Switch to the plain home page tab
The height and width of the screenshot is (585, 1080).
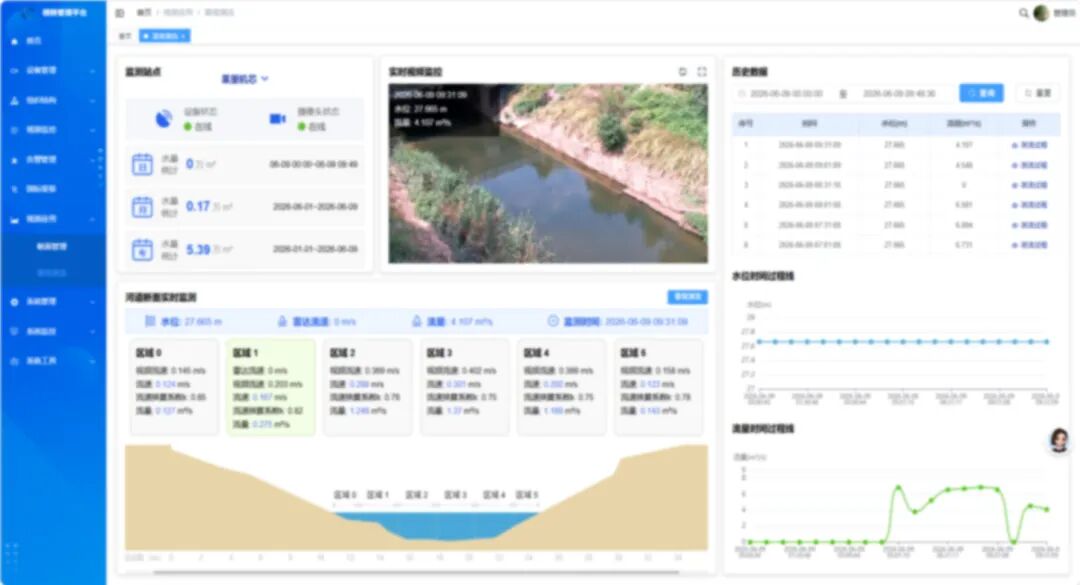(x=125, y=36)
